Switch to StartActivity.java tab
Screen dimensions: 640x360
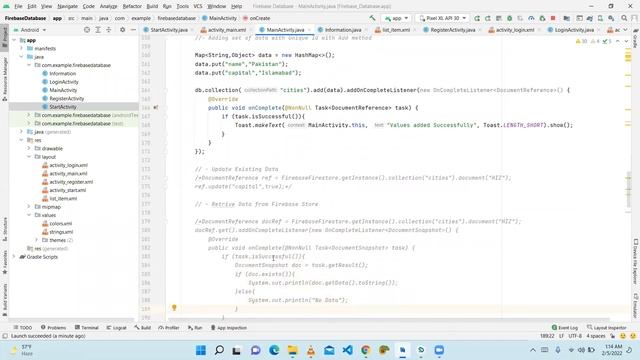[167, 30]
